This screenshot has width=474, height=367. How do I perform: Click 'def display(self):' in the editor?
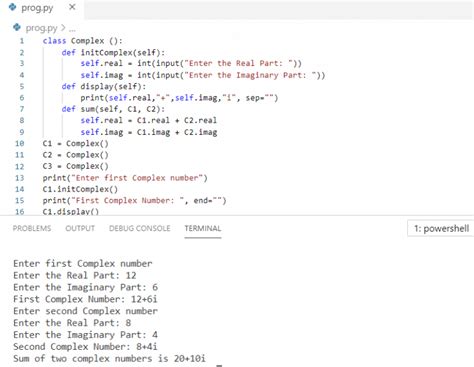(104, 87)
